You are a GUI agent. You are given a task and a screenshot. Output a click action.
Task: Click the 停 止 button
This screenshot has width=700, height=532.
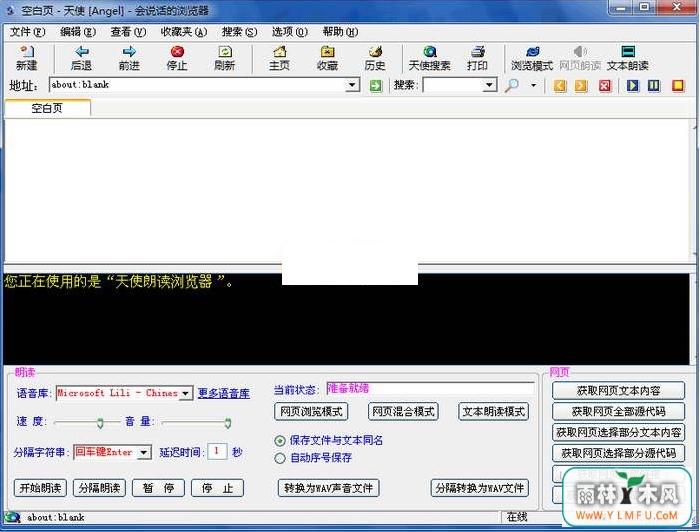(217, 488)
